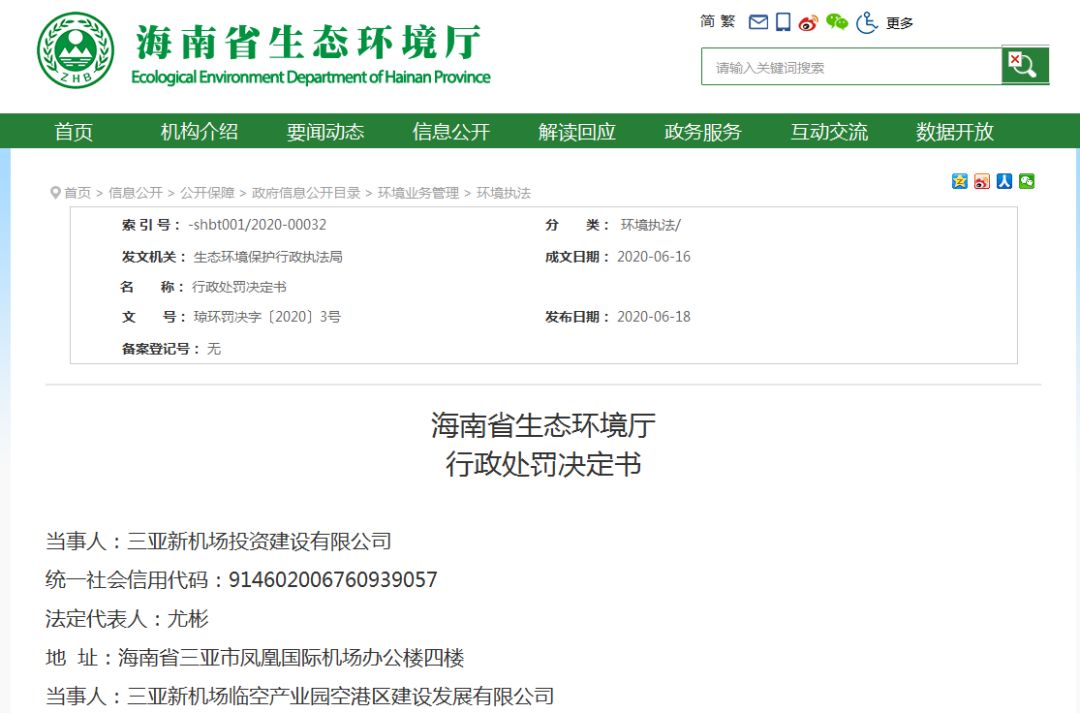
Task: Click the header Weibo icon beside the phone icon
Action: tap(808, 22)
